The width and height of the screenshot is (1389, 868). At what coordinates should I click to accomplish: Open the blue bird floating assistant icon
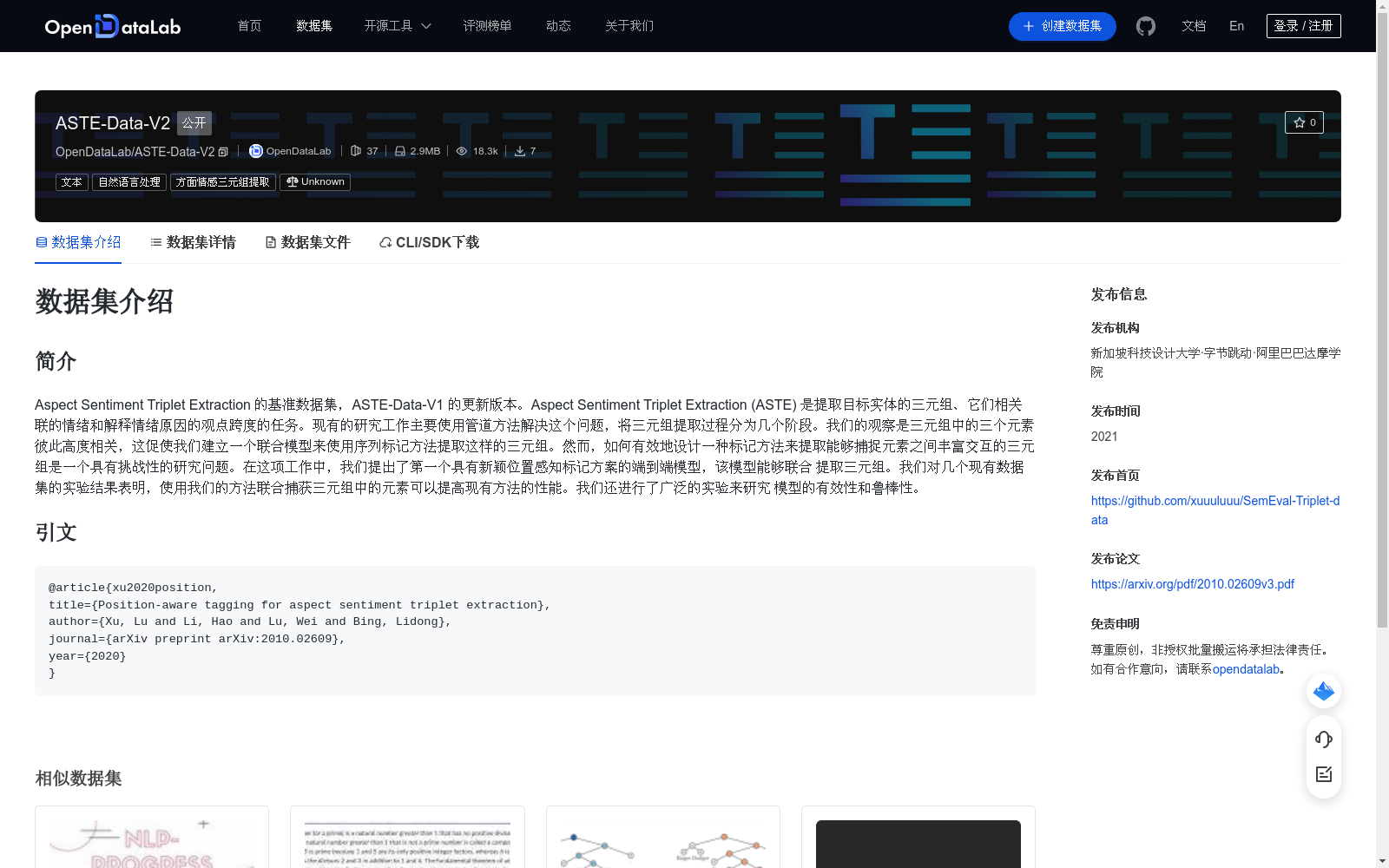(1324, 691)
